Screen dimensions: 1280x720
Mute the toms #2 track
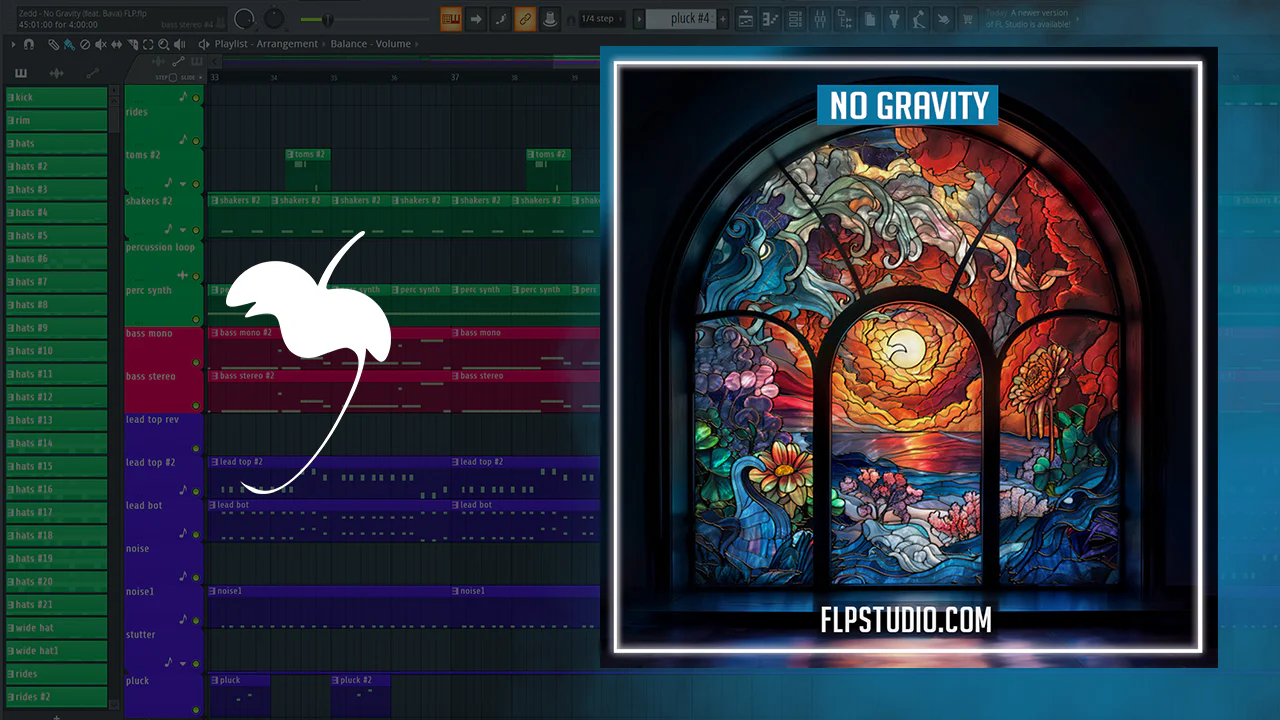pos(196,184)
